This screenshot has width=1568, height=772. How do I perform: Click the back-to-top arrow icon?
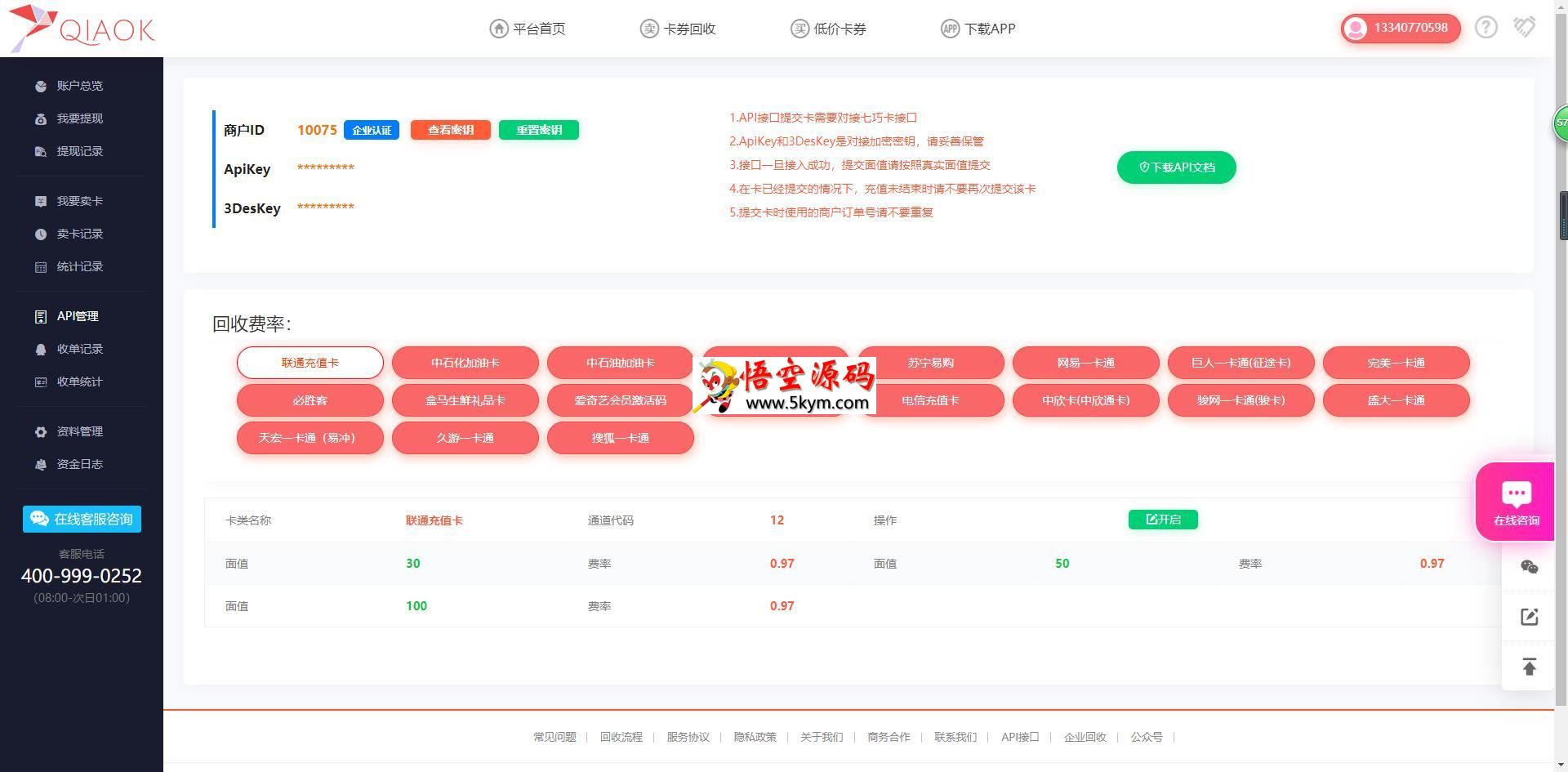click(1529, 667)
